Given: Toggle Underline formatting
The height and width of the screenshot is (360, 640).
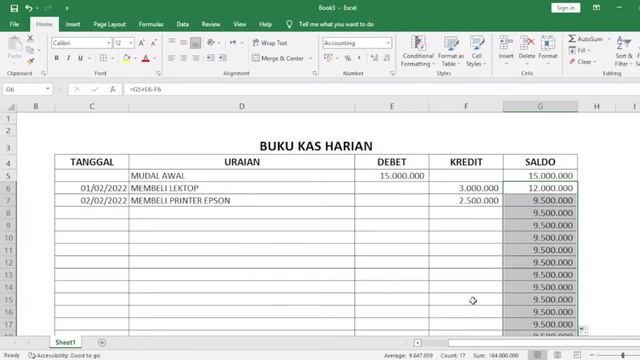Looking at the screenshot, I should pyautogui.click(x=80, y=58).
